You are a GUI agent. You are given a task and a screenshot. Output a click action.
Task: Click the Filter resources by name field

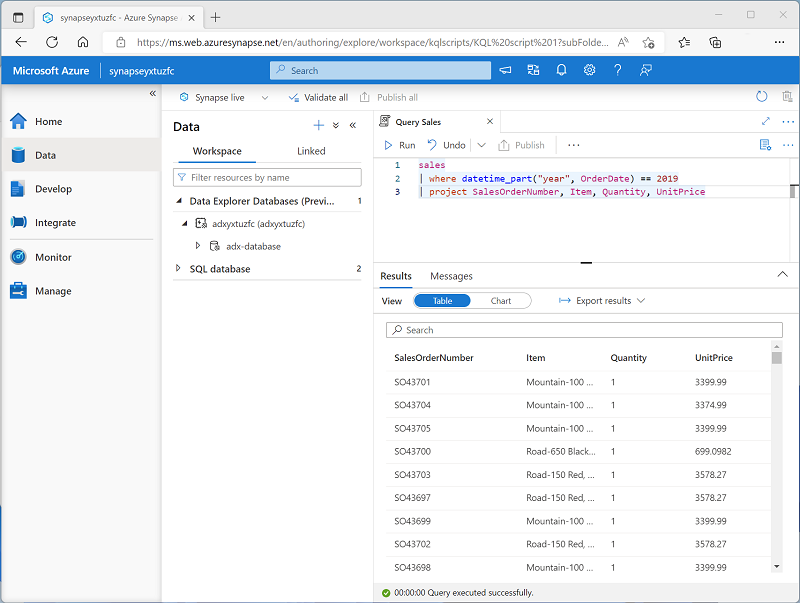tap(267, 178)
